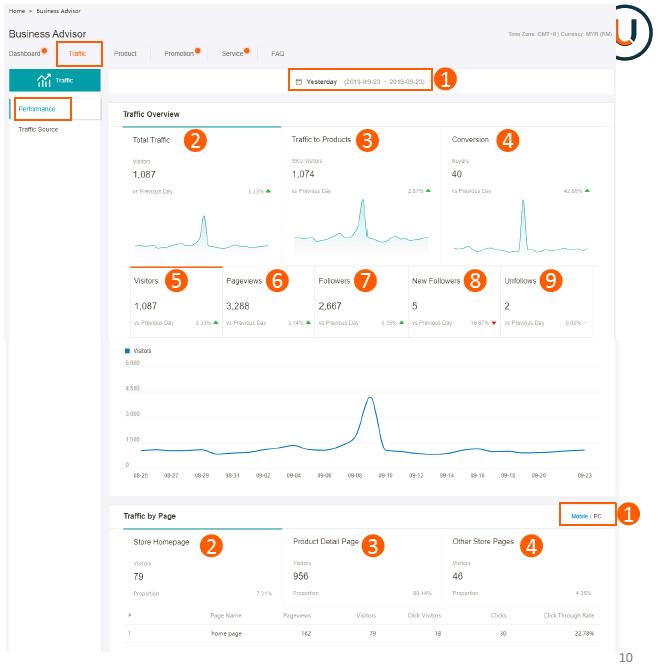Select the Product Detail Page card
The image size is (664, 670).
tap(362, 566)
